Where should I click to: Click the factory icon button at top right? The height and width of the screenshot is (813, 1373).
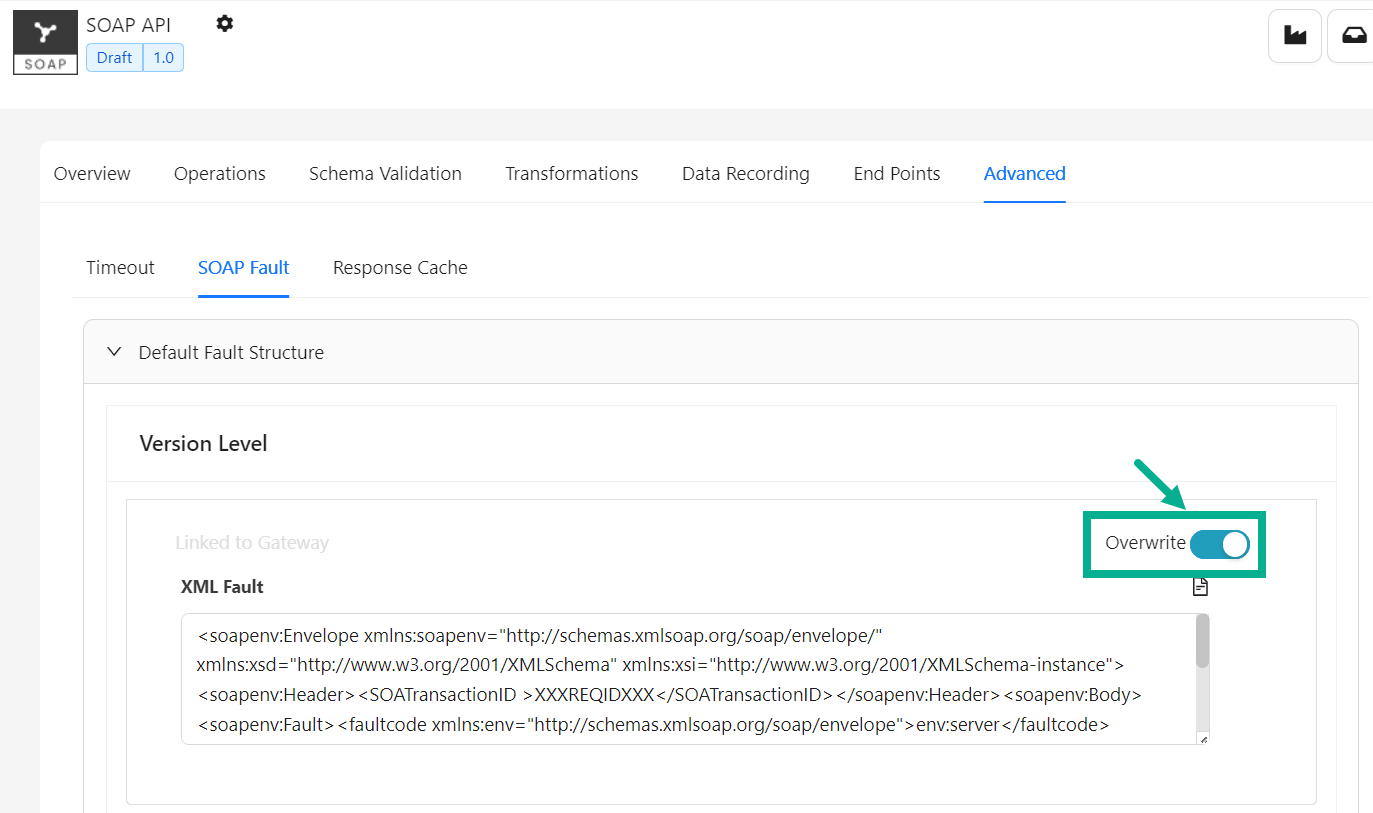1295,36
